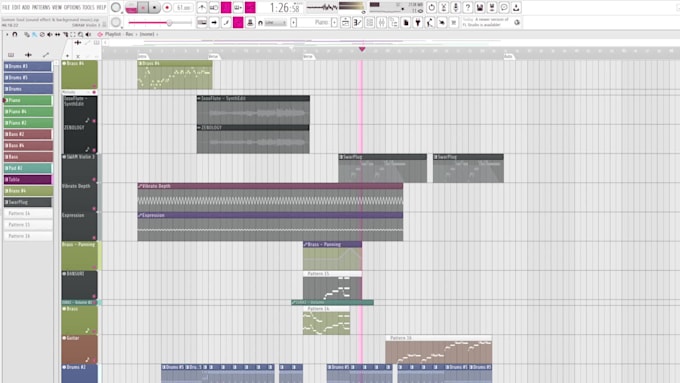
Task: Toggle wait for input before recording
Action: pos(214,7)
